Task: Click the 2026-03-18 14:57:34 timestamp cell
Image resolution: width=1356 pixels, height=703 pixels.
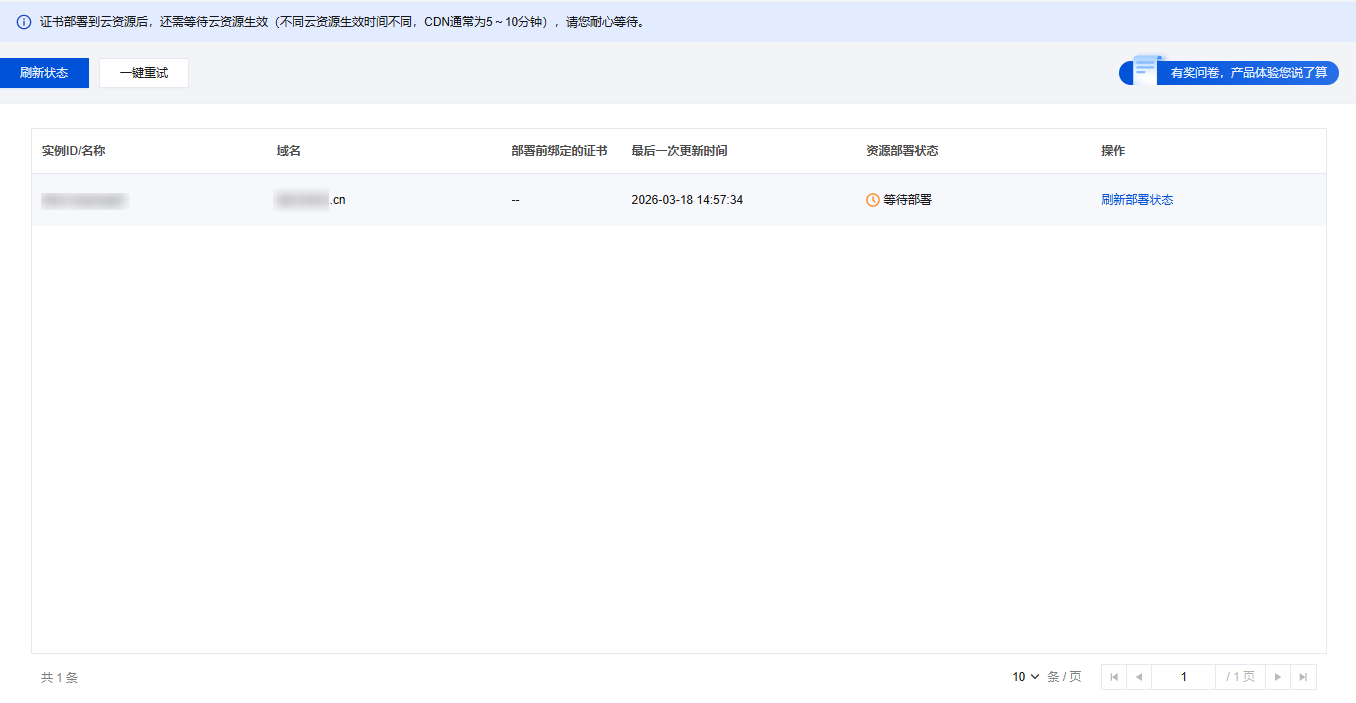Action: pyautogui.click(x=687, y=200)
